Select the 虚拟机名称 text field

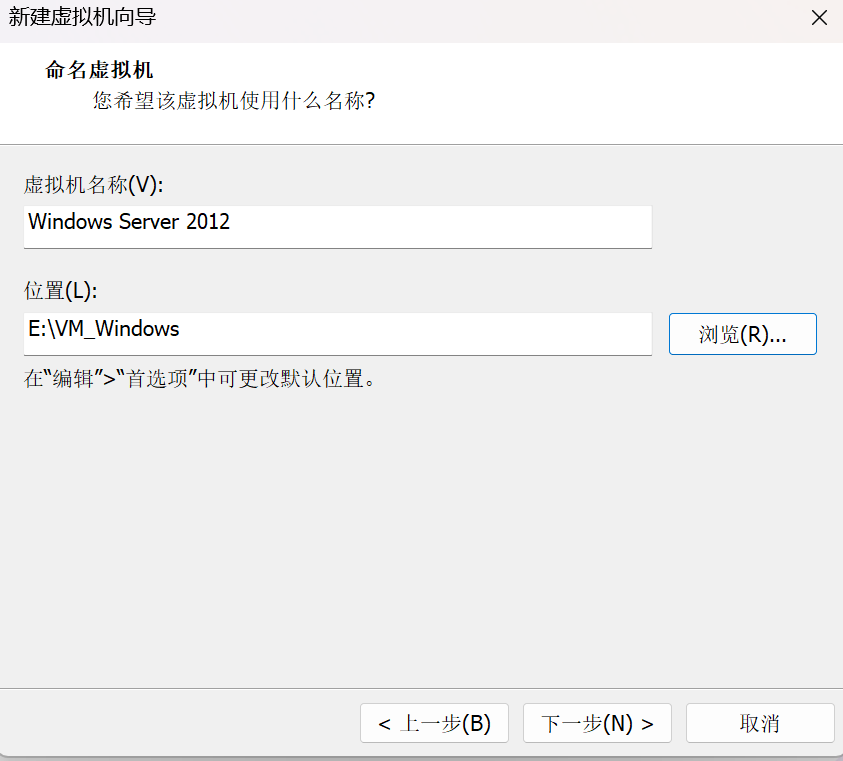[x=337, y=227]
